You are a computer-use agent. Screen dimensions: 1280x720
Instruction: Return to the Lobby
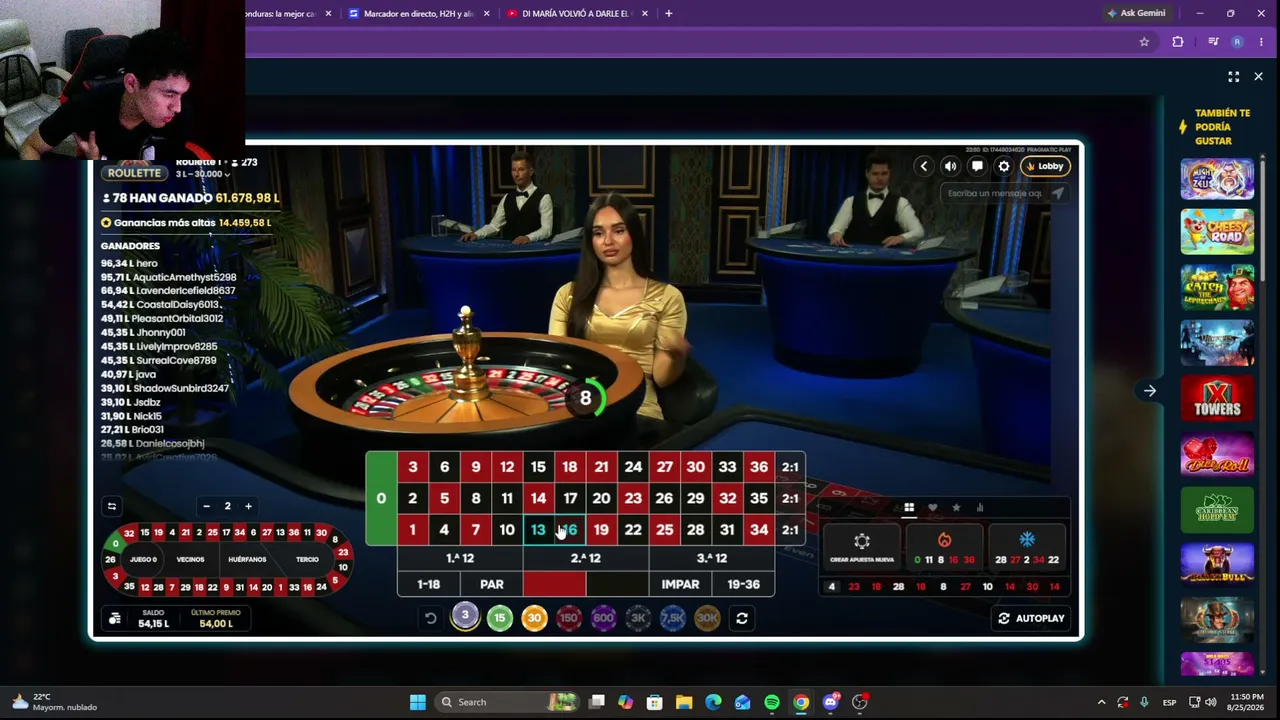[1045, 166]
